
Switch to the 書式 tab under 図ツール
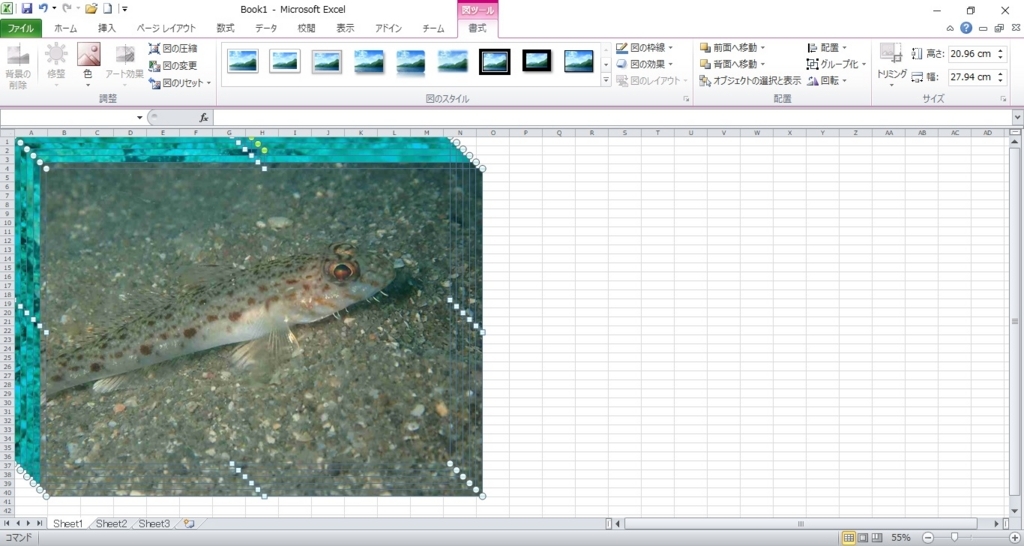[477, 28]
